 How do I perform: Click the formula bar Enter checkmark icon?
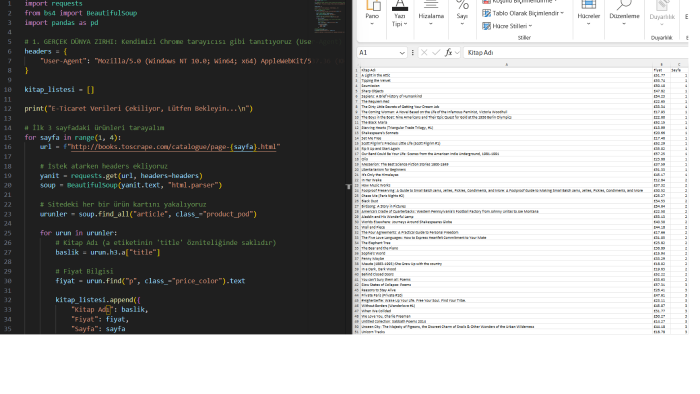click(x=436, y=53)
